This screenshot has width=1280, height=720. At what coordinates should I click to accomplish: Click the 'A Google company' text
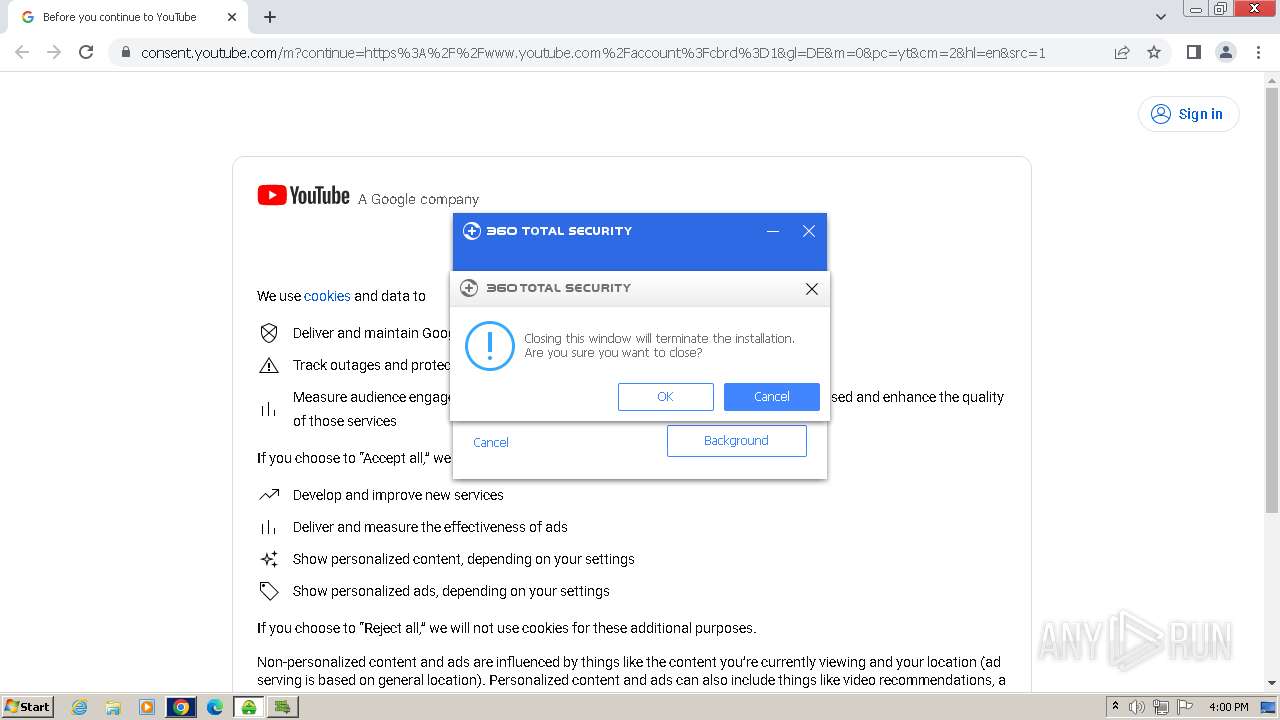pyautogui.click(x=418, y=199)
